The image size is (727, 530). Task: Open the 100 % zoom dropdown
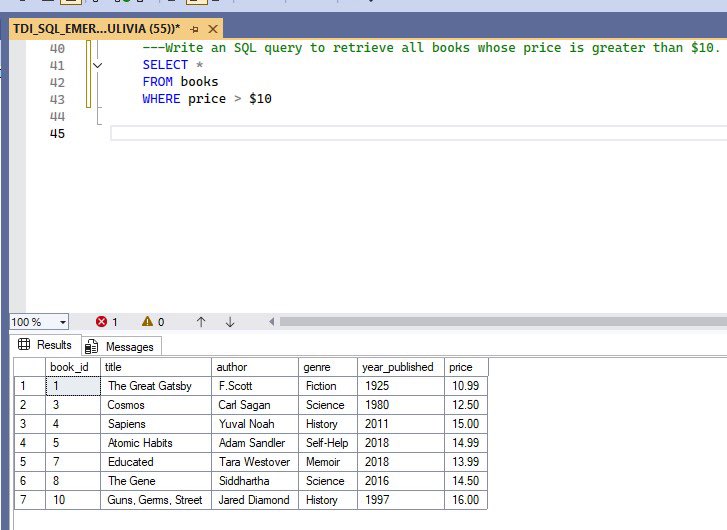tap(62, 322)
